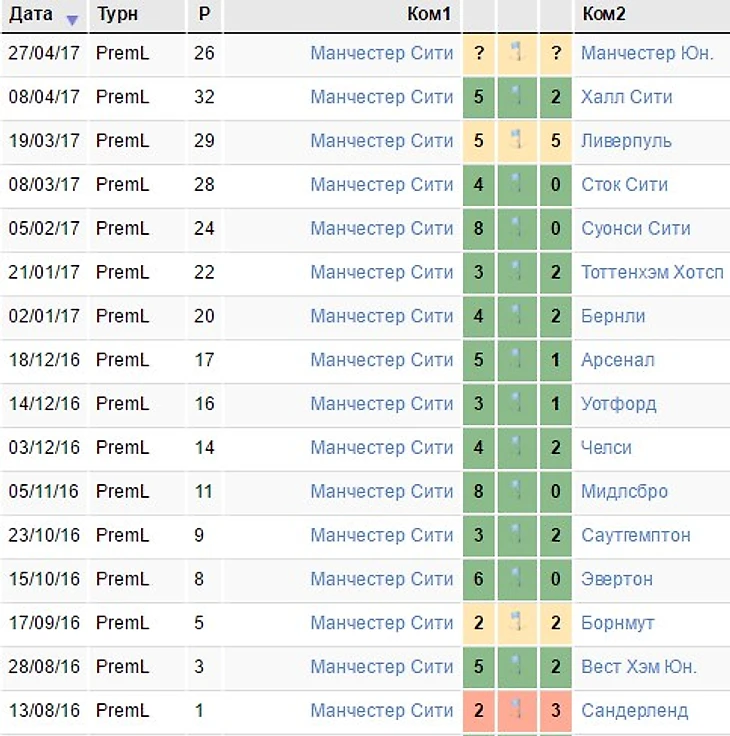Open Тоттенхэм Хотсп team link

coord(652,272)
